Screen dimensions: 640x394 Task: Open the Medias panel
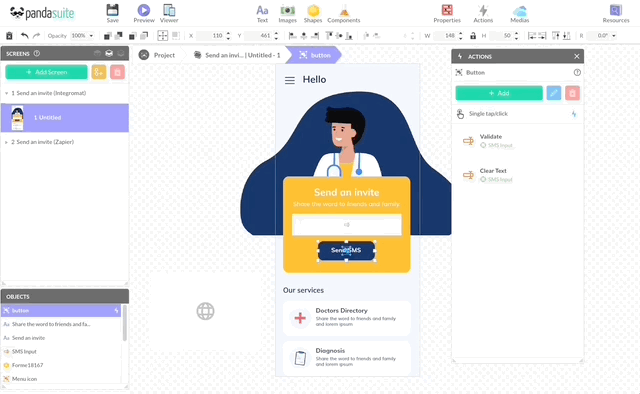pos(520,13)
